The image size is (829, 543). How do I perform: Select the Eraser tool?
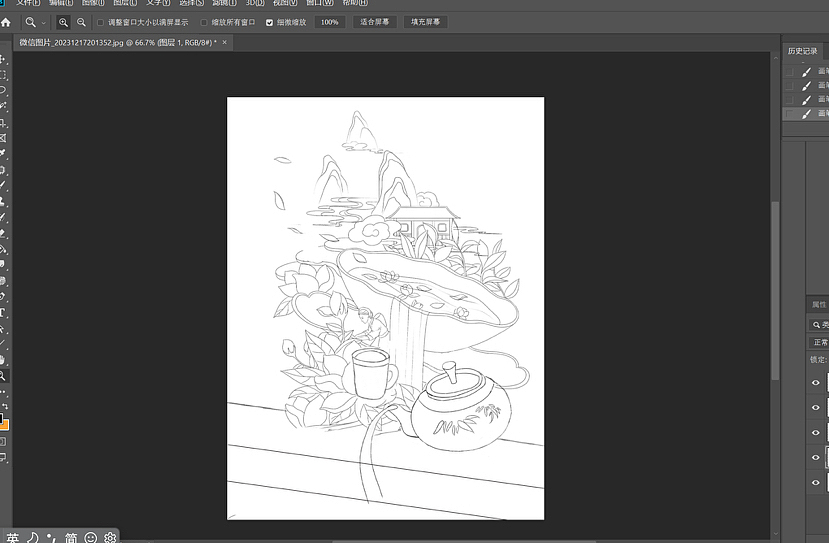(3, 233)
